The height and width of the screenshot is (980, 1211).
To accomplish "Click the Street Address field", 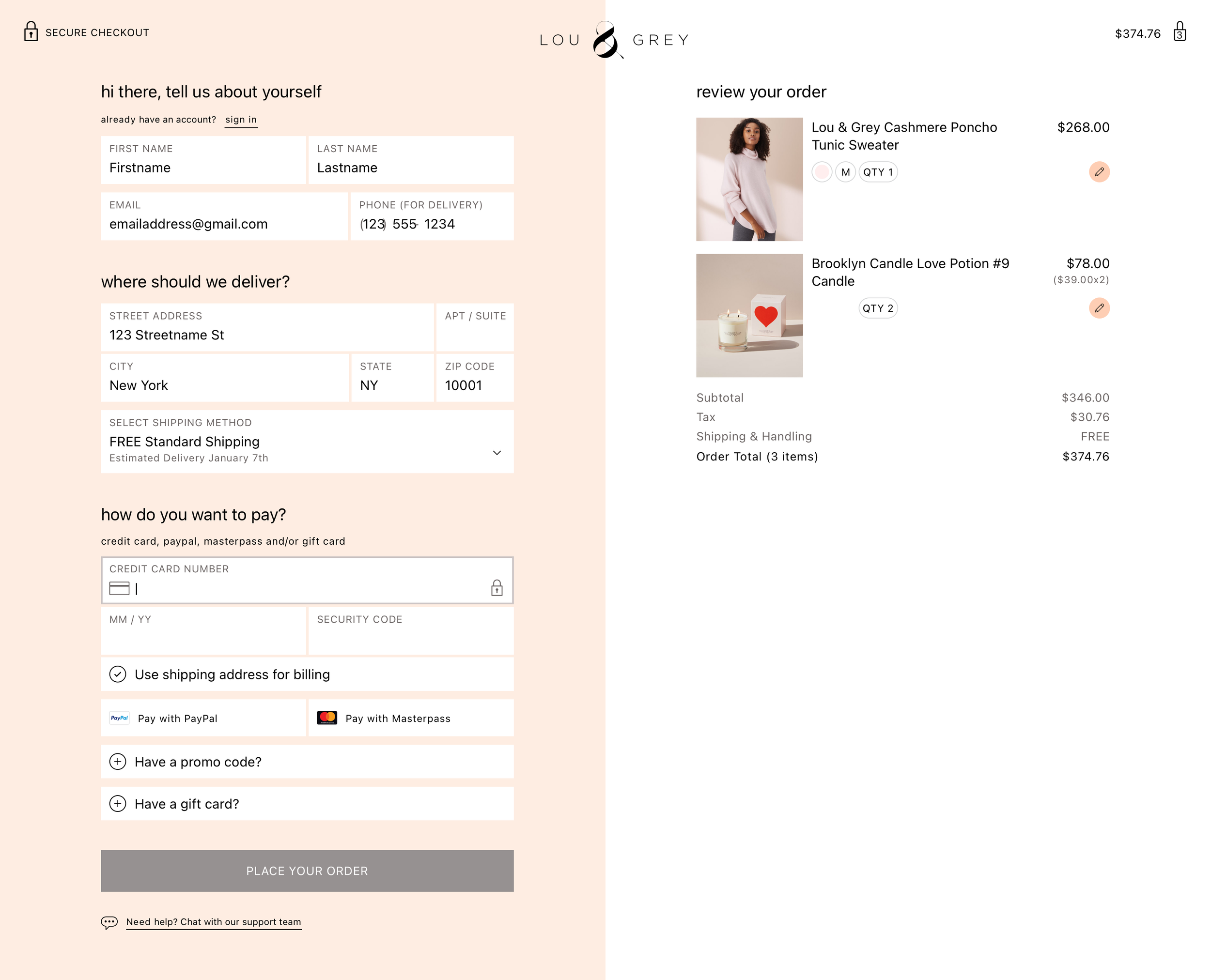I will click(x=267, y=327).
